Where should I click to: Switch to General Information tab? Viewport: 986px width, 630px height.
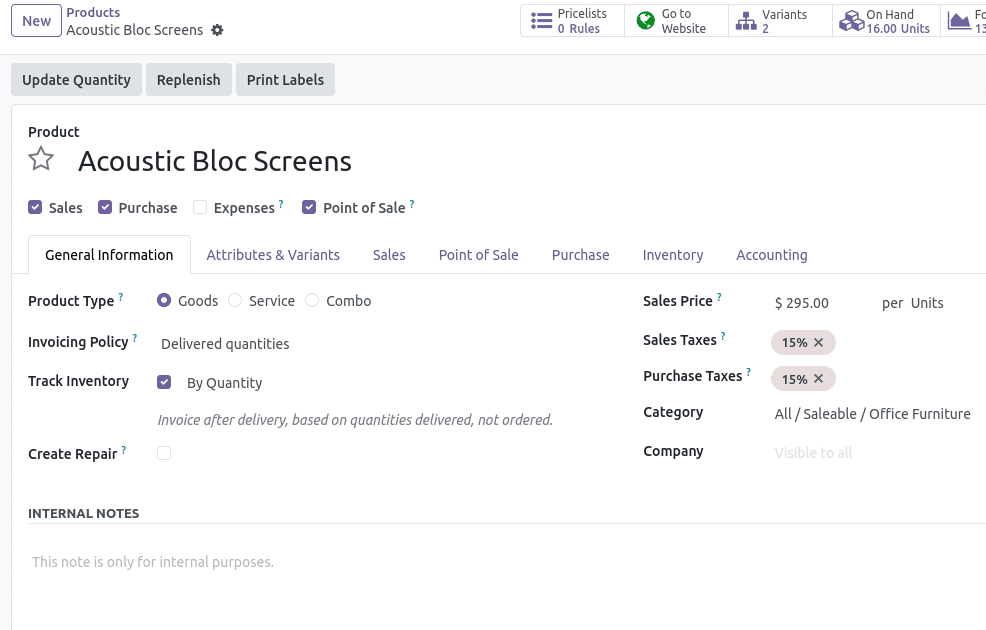point(109,255)
